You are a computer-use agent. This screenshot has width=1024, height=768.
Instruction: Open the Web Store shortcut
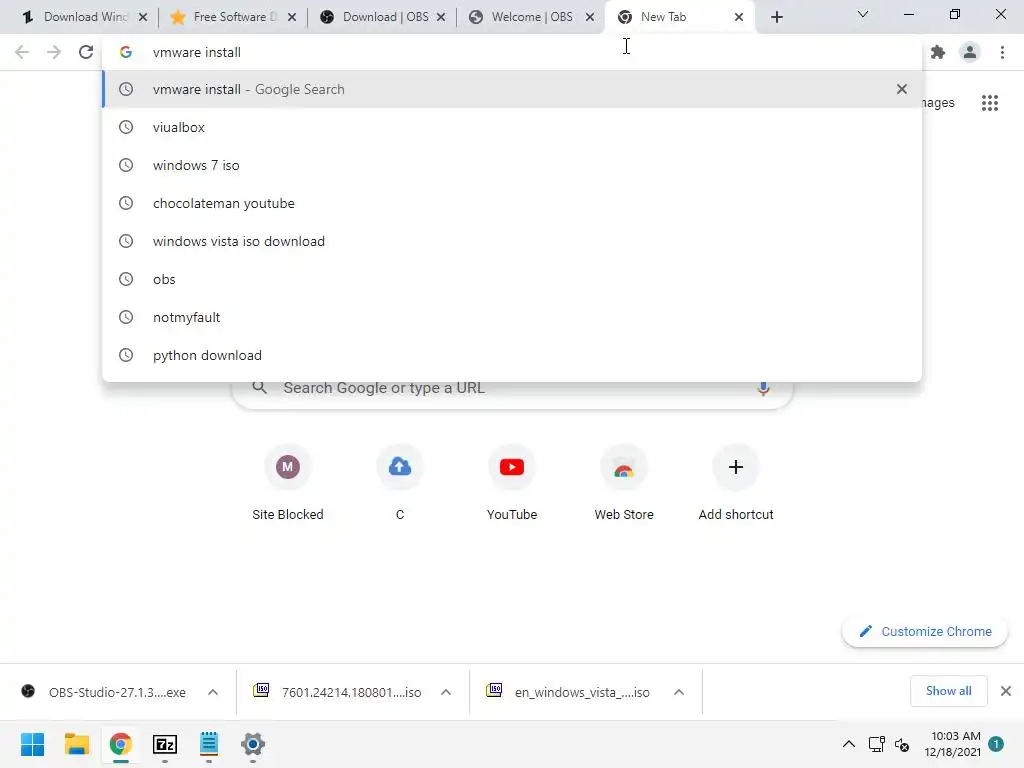[624, 482]
